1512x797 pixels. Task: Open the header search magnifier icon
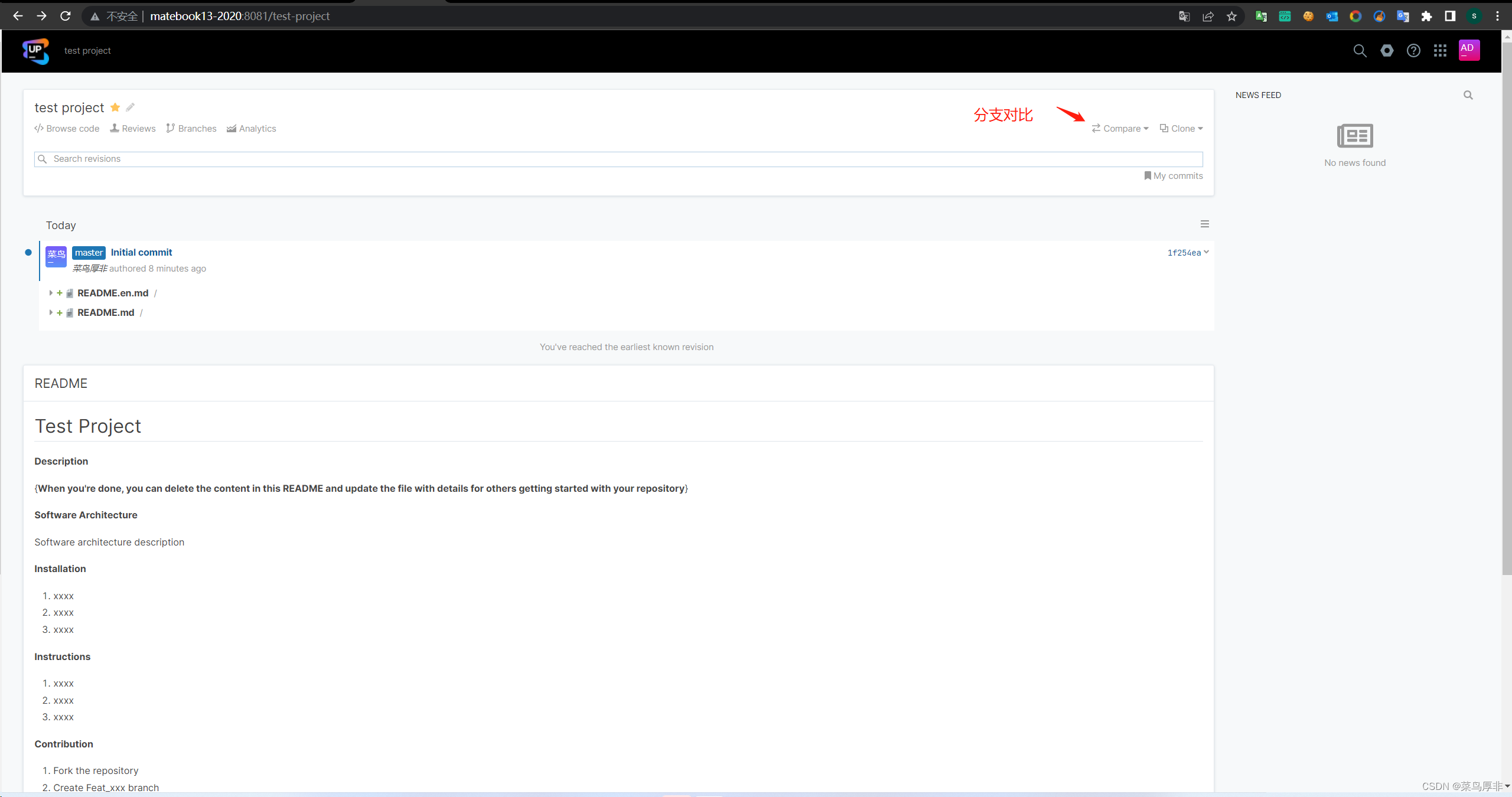(1360, 51)
